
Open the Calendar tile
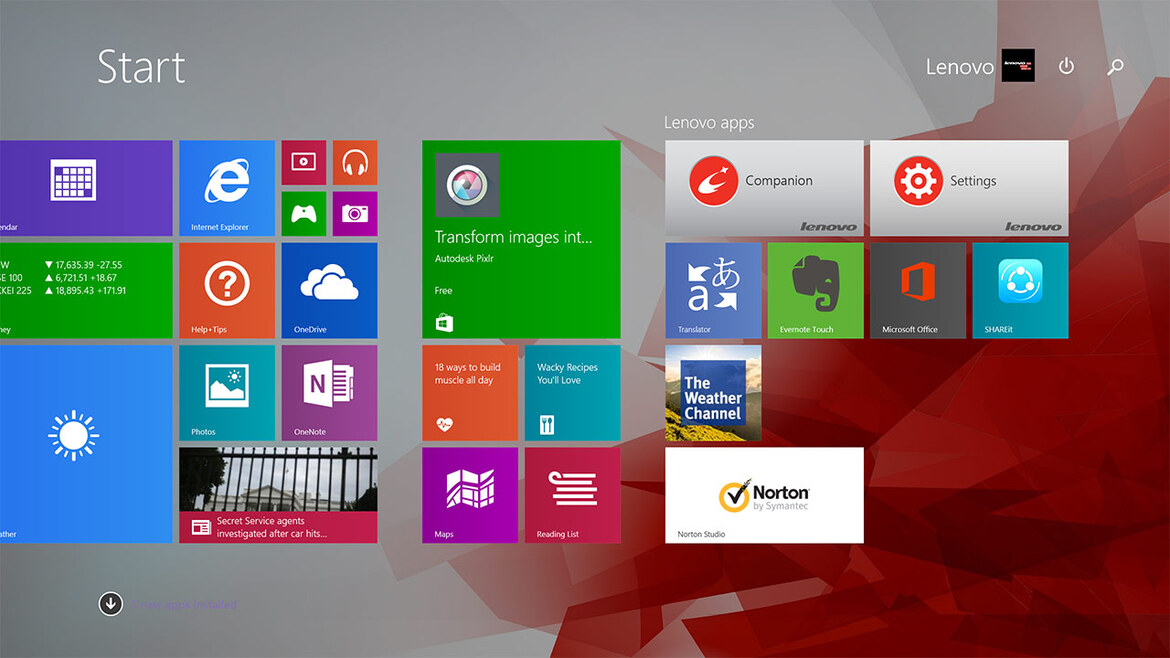pyautogui.click(x=86, y=188)
